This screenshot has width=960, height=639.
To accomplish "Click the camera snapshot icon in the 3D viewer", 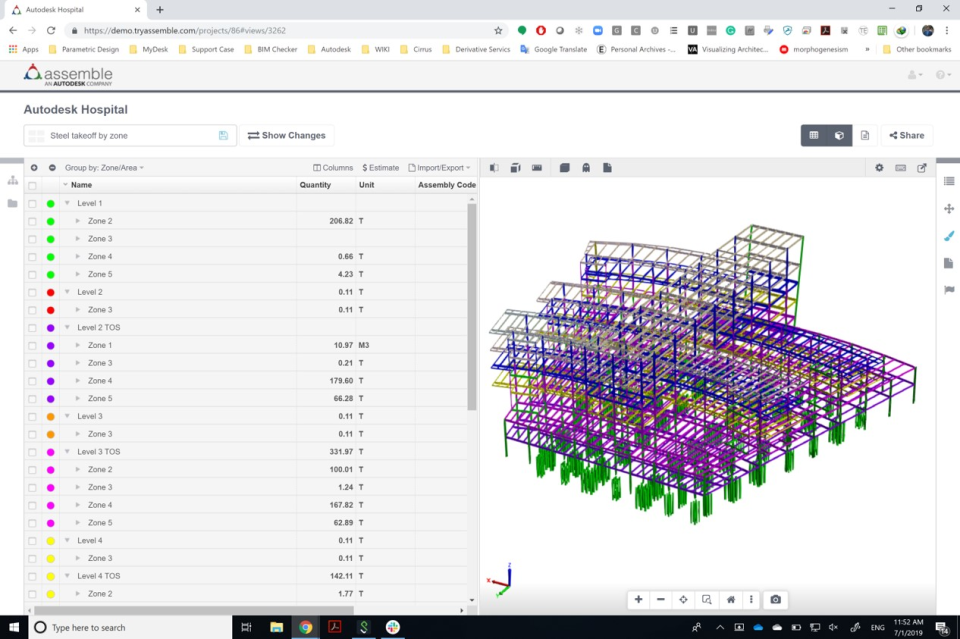I will click(x=776, y=599).
